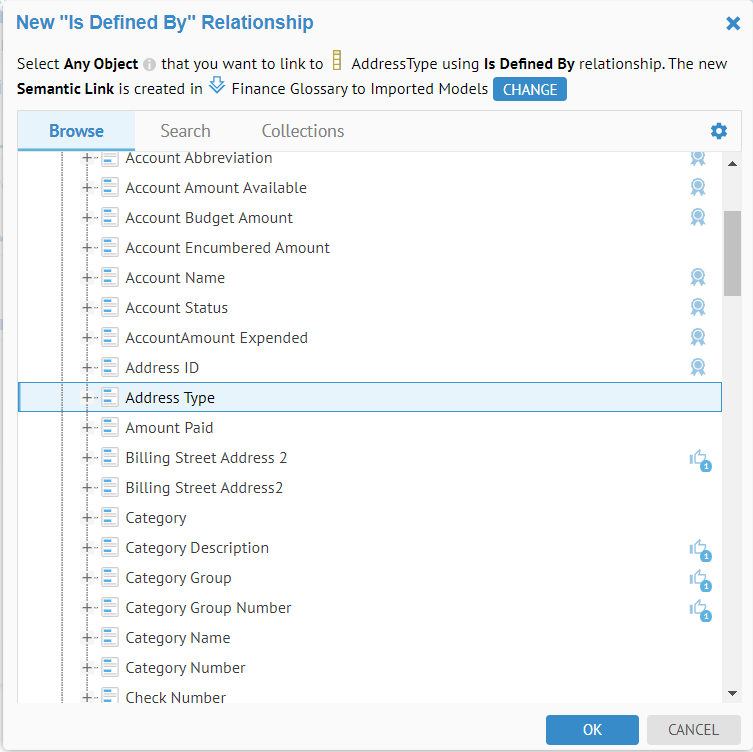This screenshot has width=753, height=752.
Task: Expand the Category Group tree node
Action: (88, 578)
